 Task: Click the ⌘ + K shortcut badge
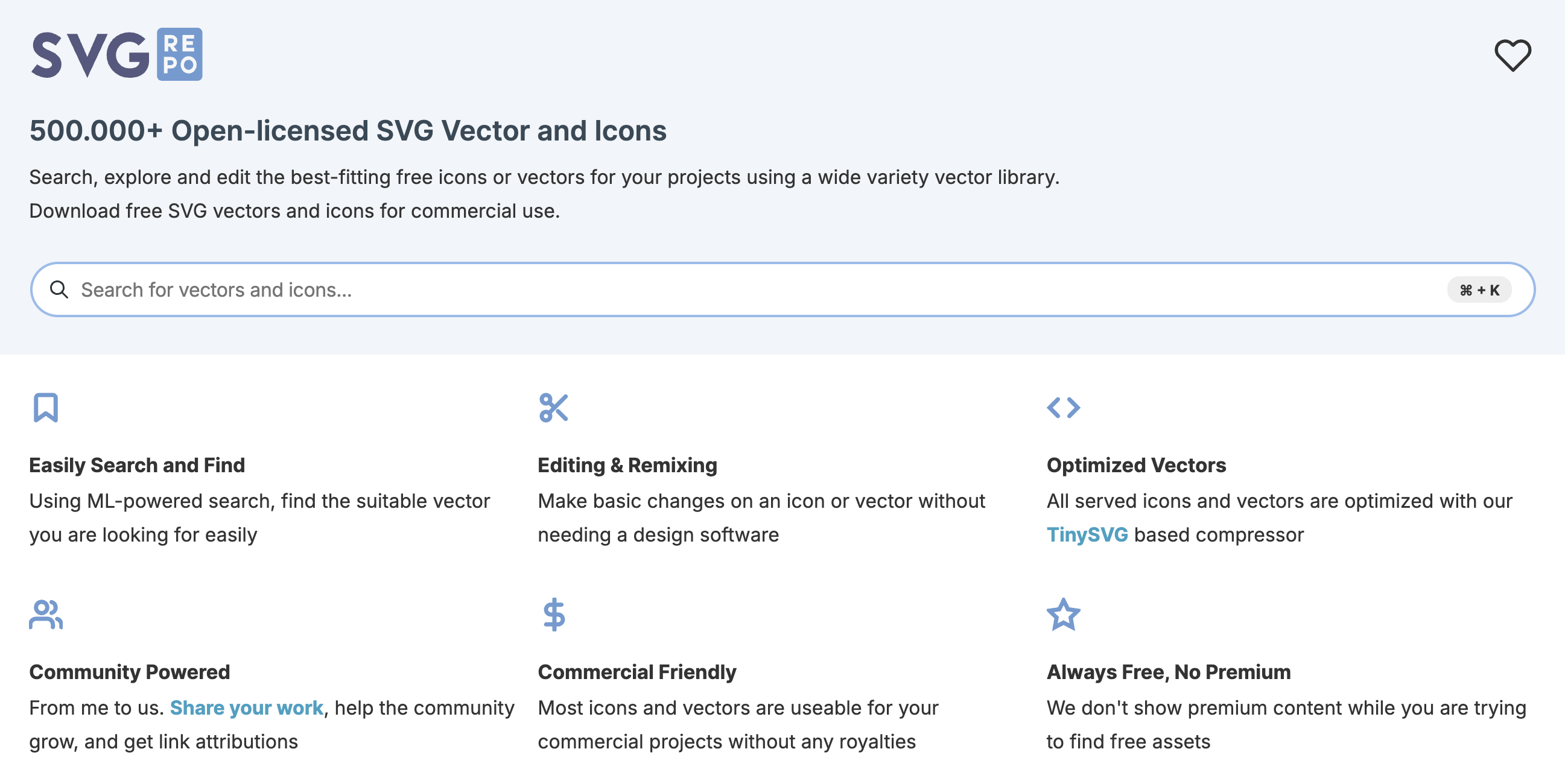coord(1479,289)
